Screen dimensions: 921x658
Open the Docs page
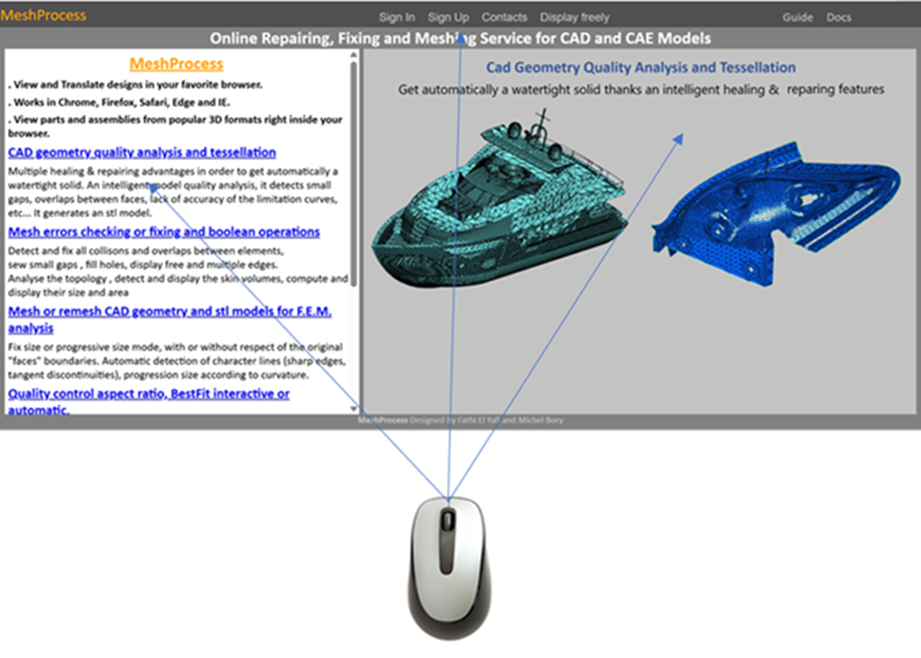click(x=839, y=17)
